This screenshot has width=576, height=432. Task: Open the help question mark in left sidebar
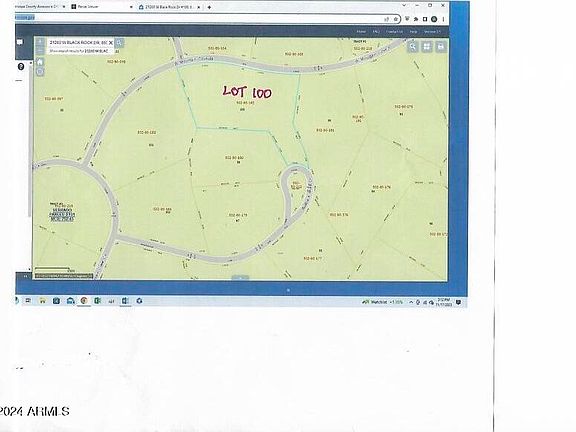(x=21, y=66)
